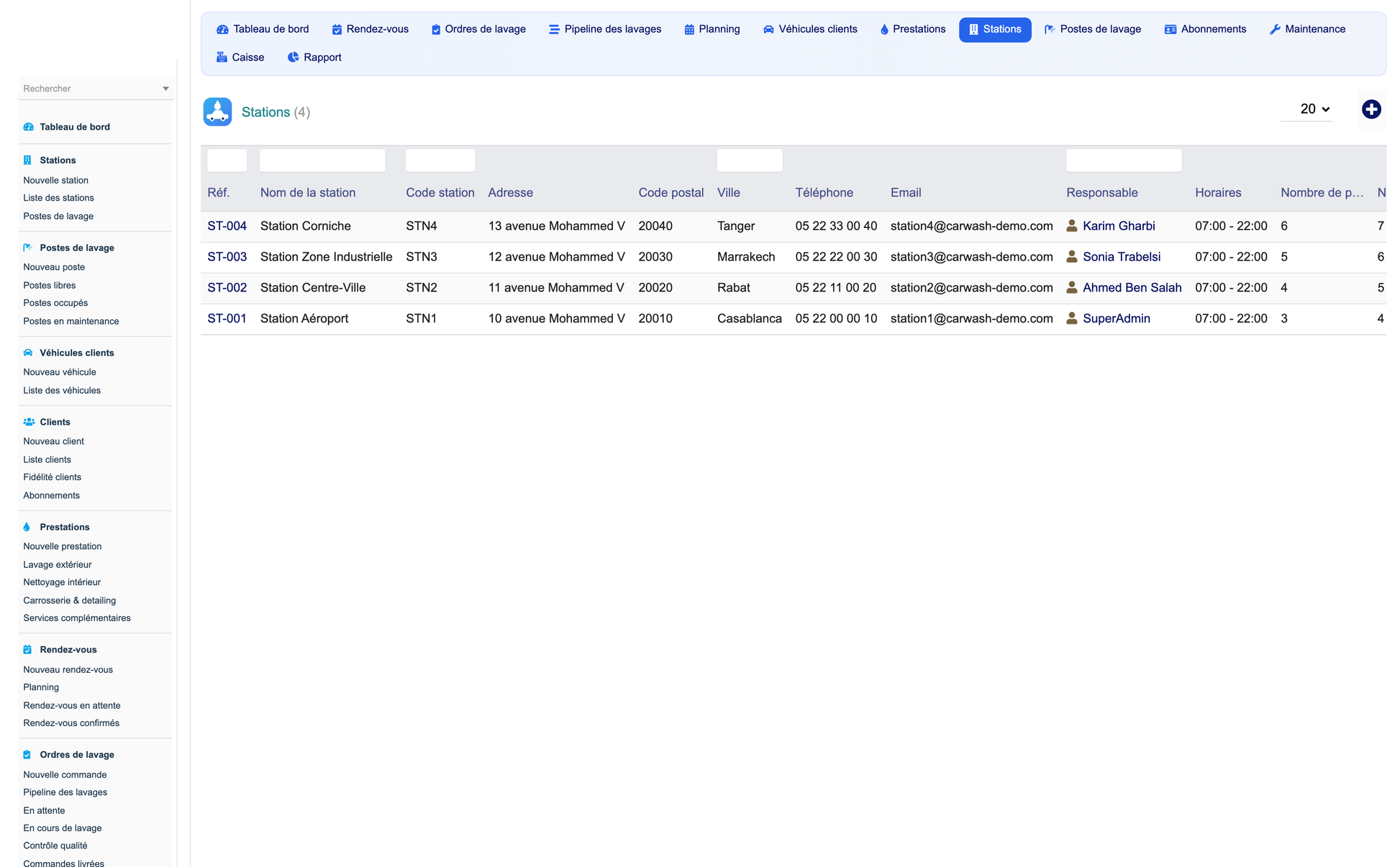Click the Rapport pie chart icon
1400x867 pixels.
pyautogui.click(x=293, y=58)
